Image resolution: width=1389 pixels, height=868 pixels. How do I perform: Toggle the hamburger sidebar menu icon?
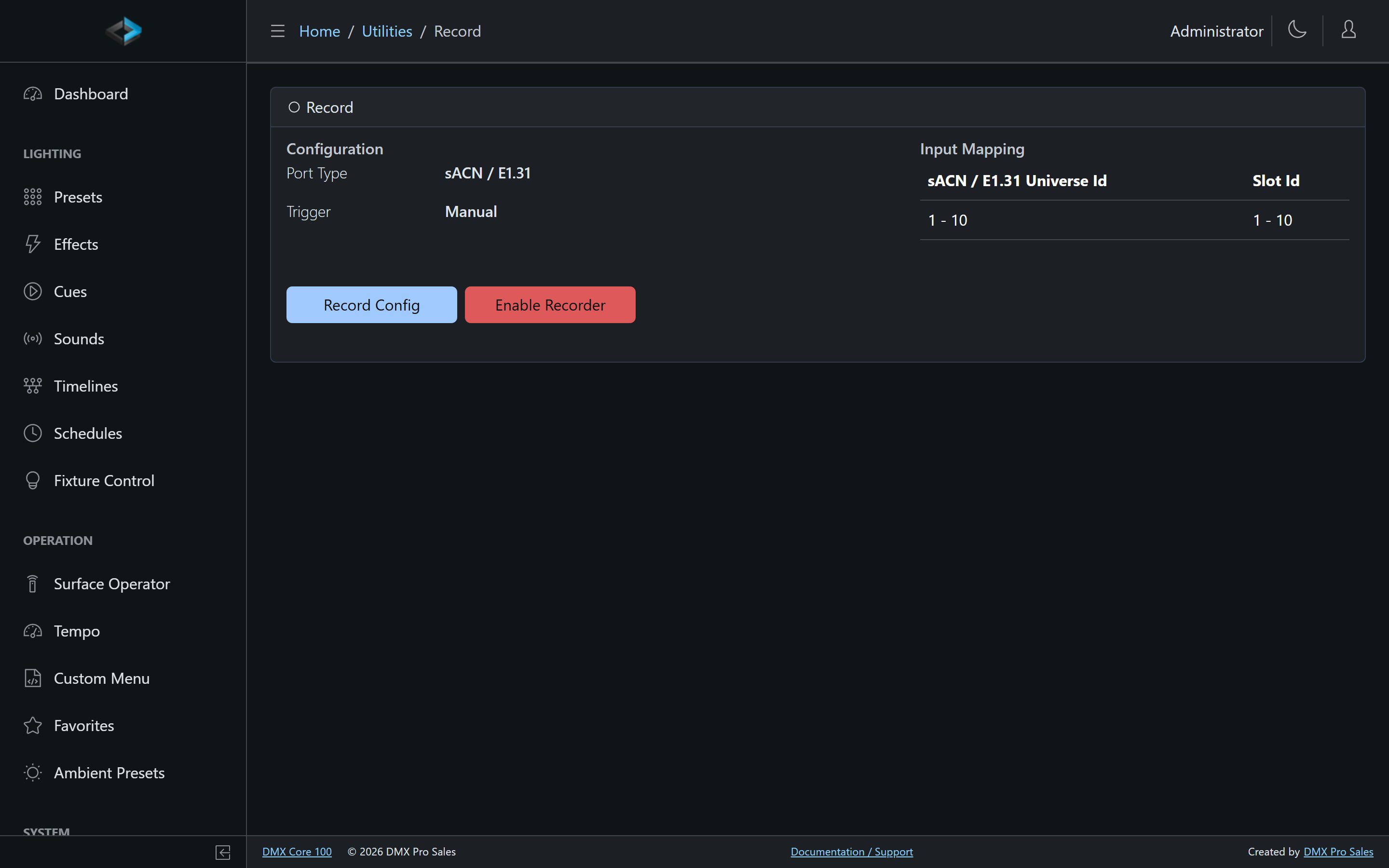coord(278,31)
